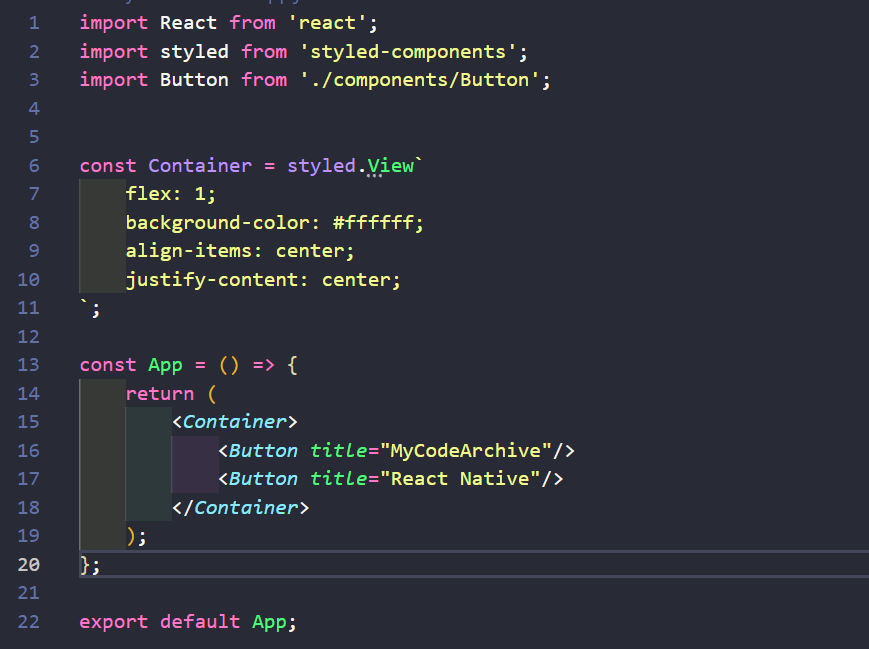Click the word React on line 1
This screenshot has height=649, width=869.
pyautogui.click(x=188, y=23)
